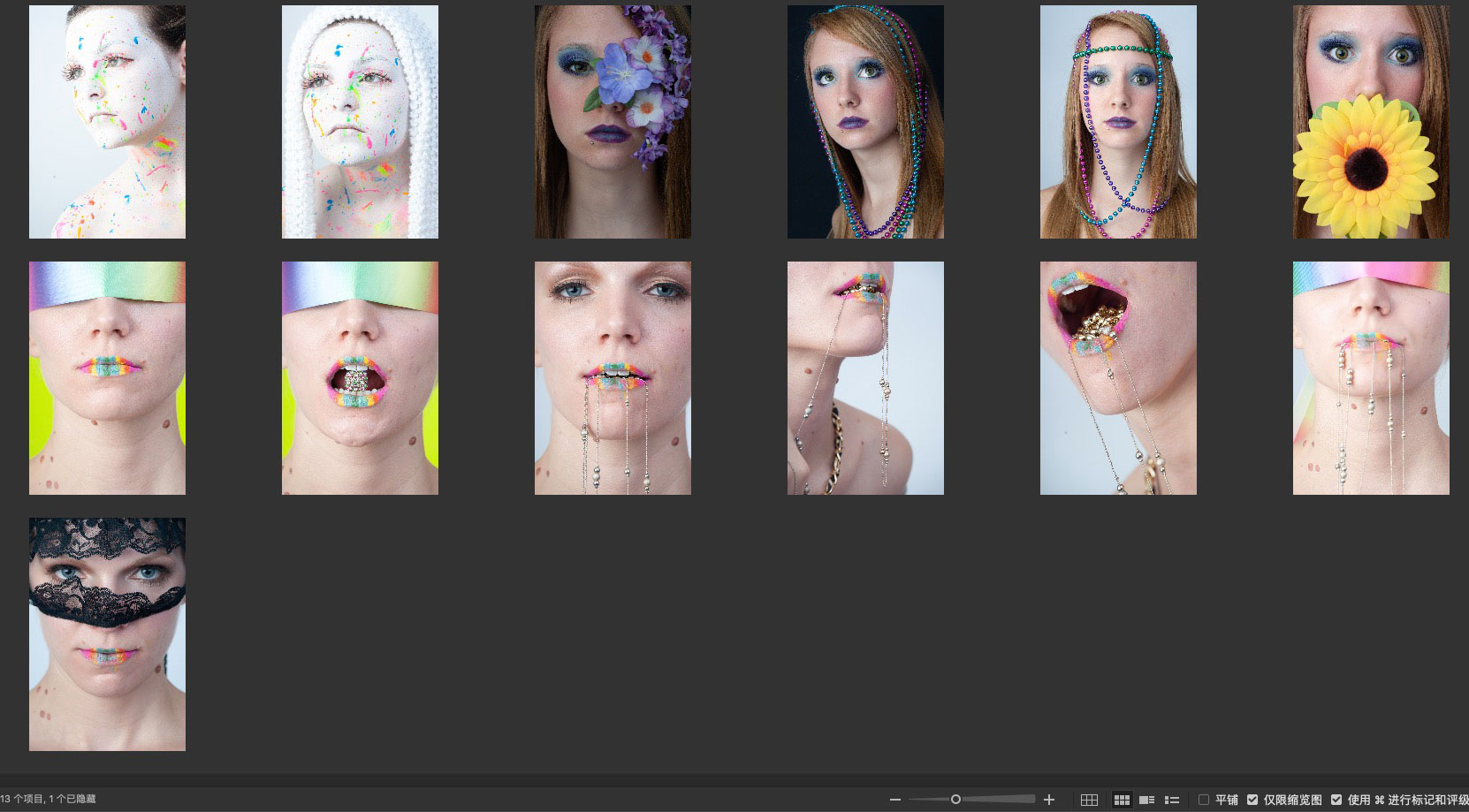1469x812 pixels.
Task: Click the minus icon to shrink thumbnails
Action: pos(895,800)
